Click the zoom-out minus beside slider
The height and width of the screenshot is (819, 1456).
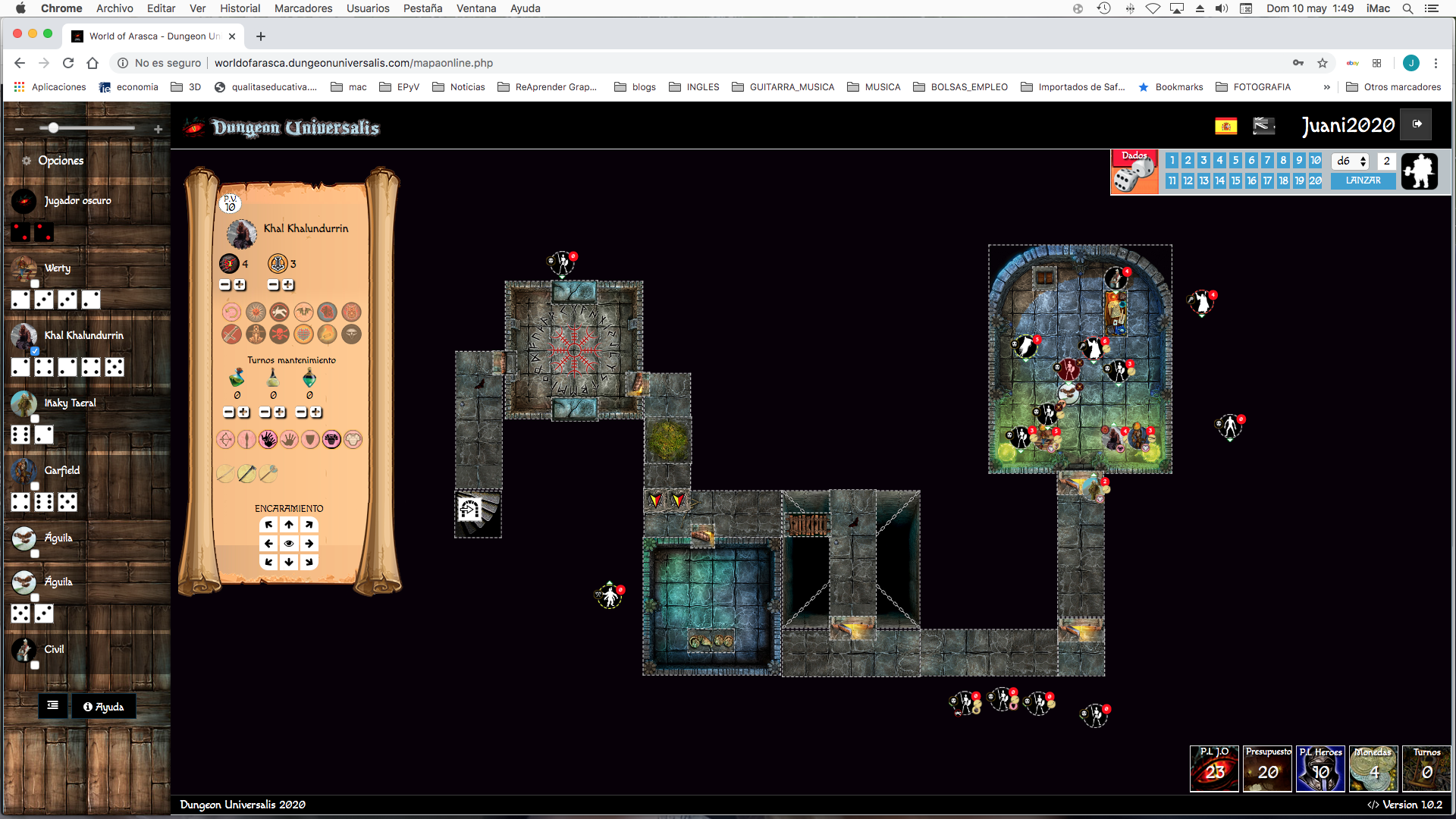click(19, 129)
